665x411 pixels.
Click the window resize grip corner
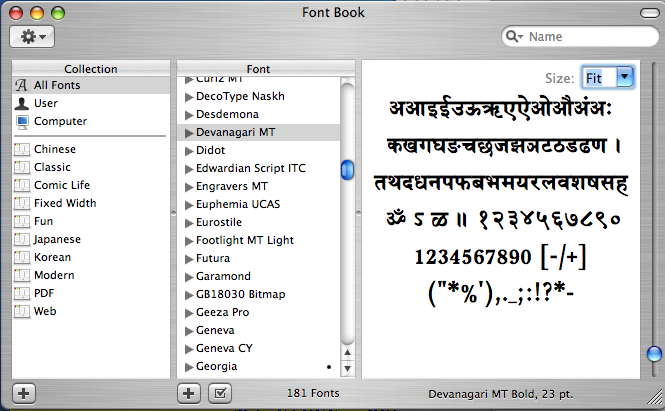click(x=655, y=396)
